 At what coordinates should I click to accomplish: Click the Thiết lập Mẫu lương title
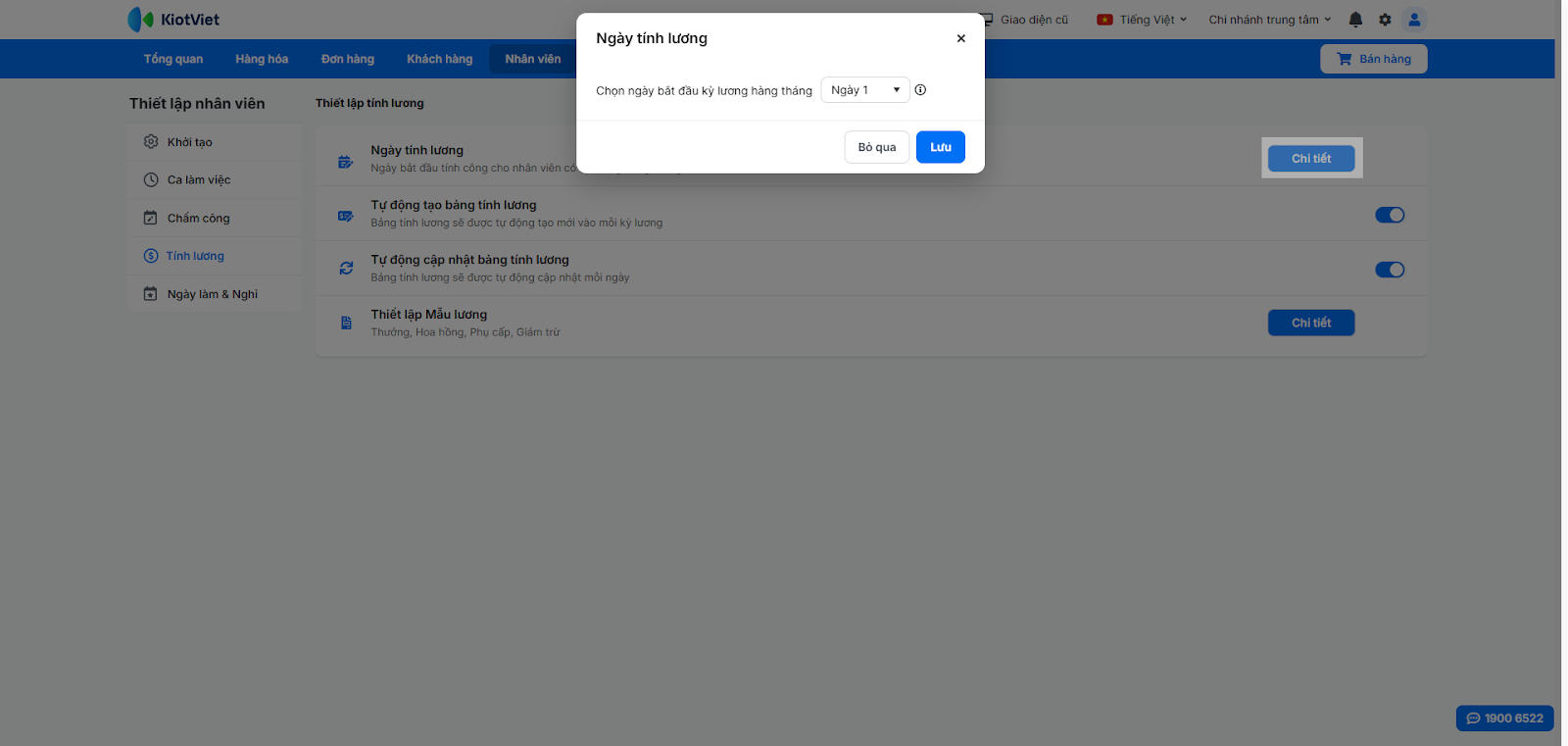click(428, 315)
